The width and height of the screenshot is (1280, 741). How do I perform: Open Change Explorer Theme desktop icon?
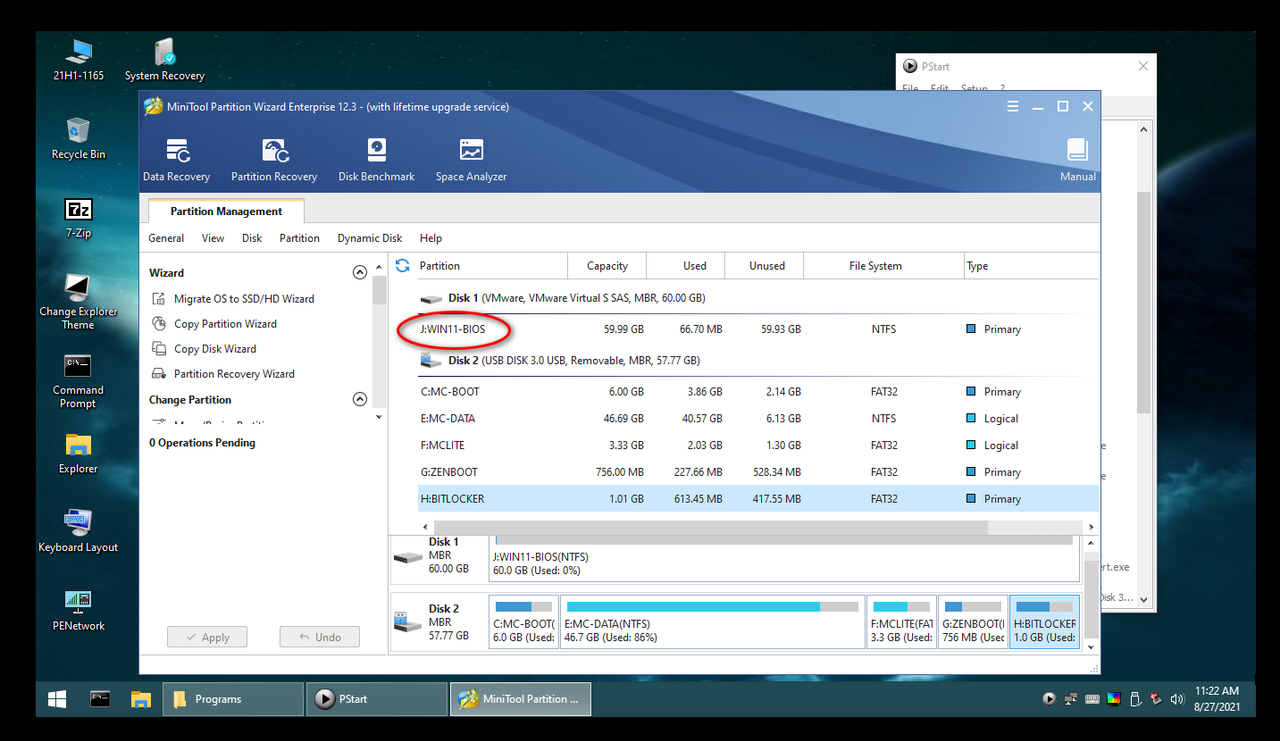coord(78,301)
